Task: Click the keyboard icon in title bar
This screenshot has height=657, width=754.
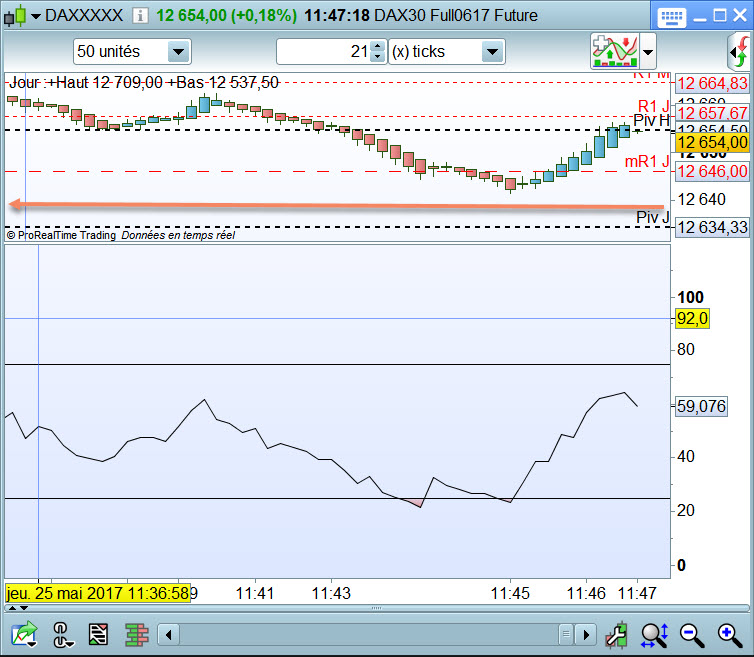Action: click(671, 18)
